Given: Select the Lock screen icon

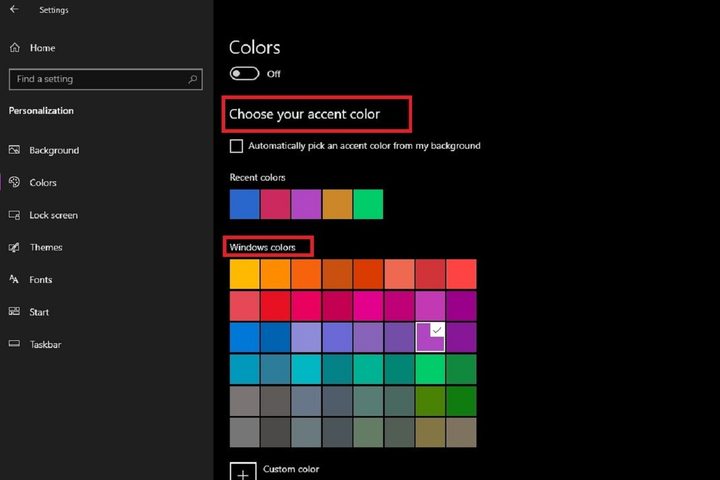Looking at the screenshot, I should click(x=14, y=215).
